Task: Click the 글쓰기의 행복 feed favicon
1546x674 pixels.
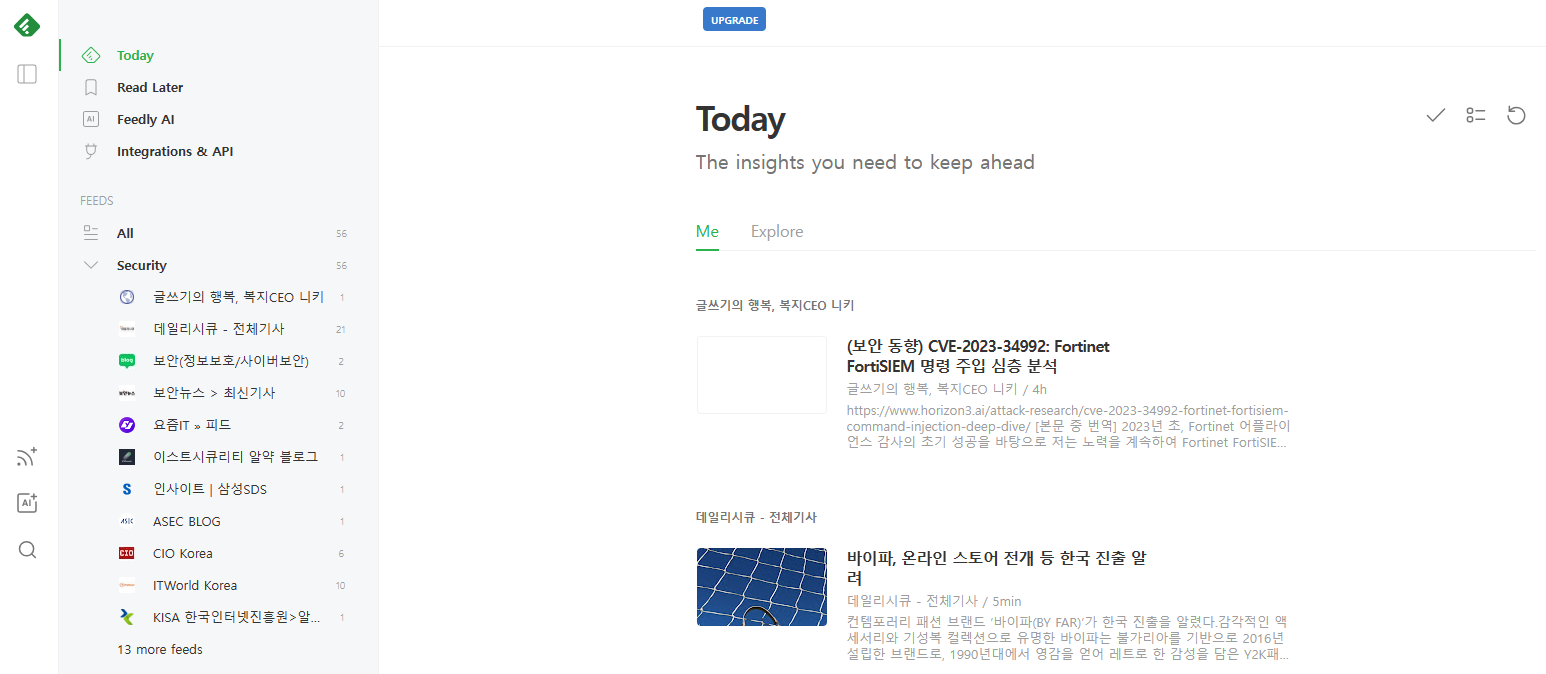Action: (127, 297)
